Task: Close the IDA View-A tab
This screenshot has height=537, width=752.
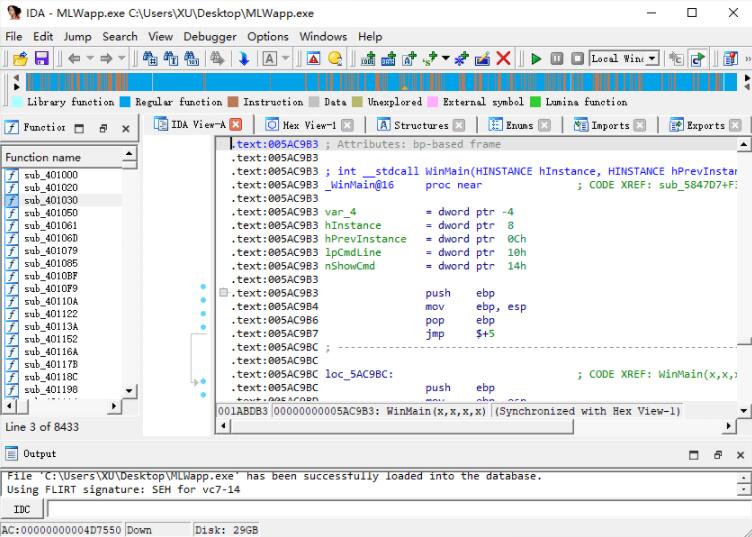Action: 236,125
